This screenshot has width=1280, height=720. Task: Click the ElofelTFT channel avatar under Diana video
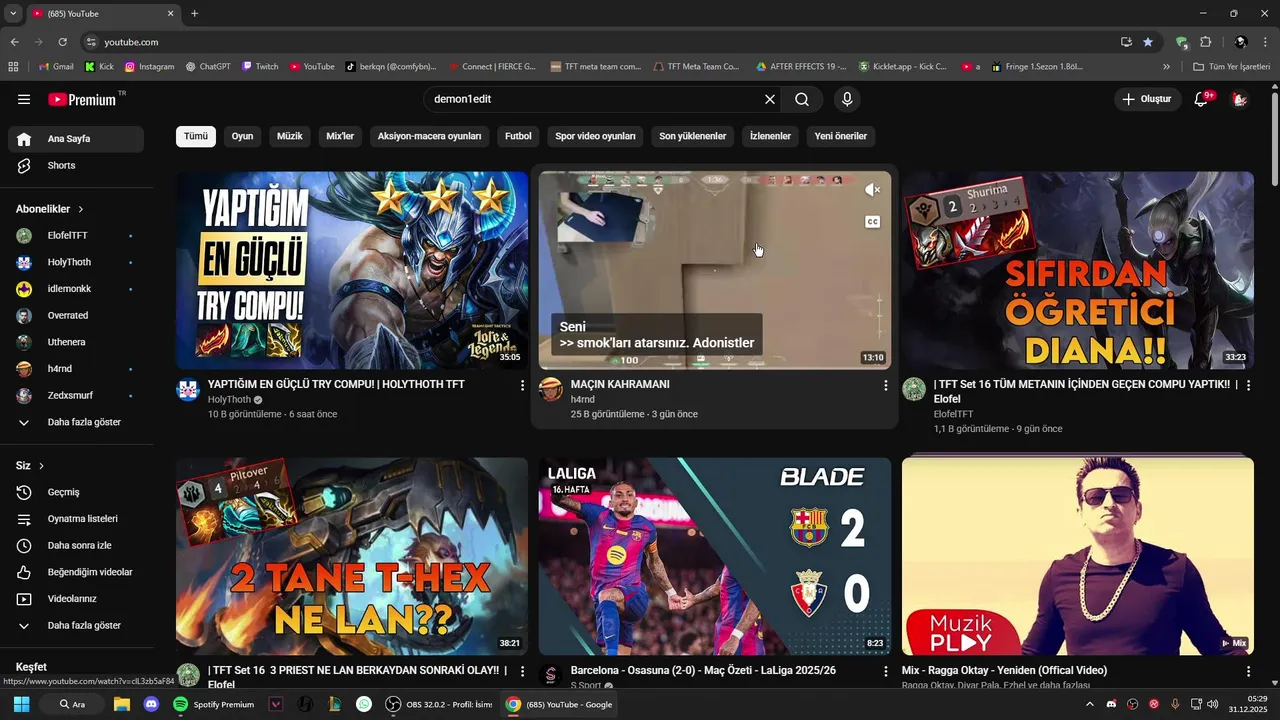pos(914,390)
